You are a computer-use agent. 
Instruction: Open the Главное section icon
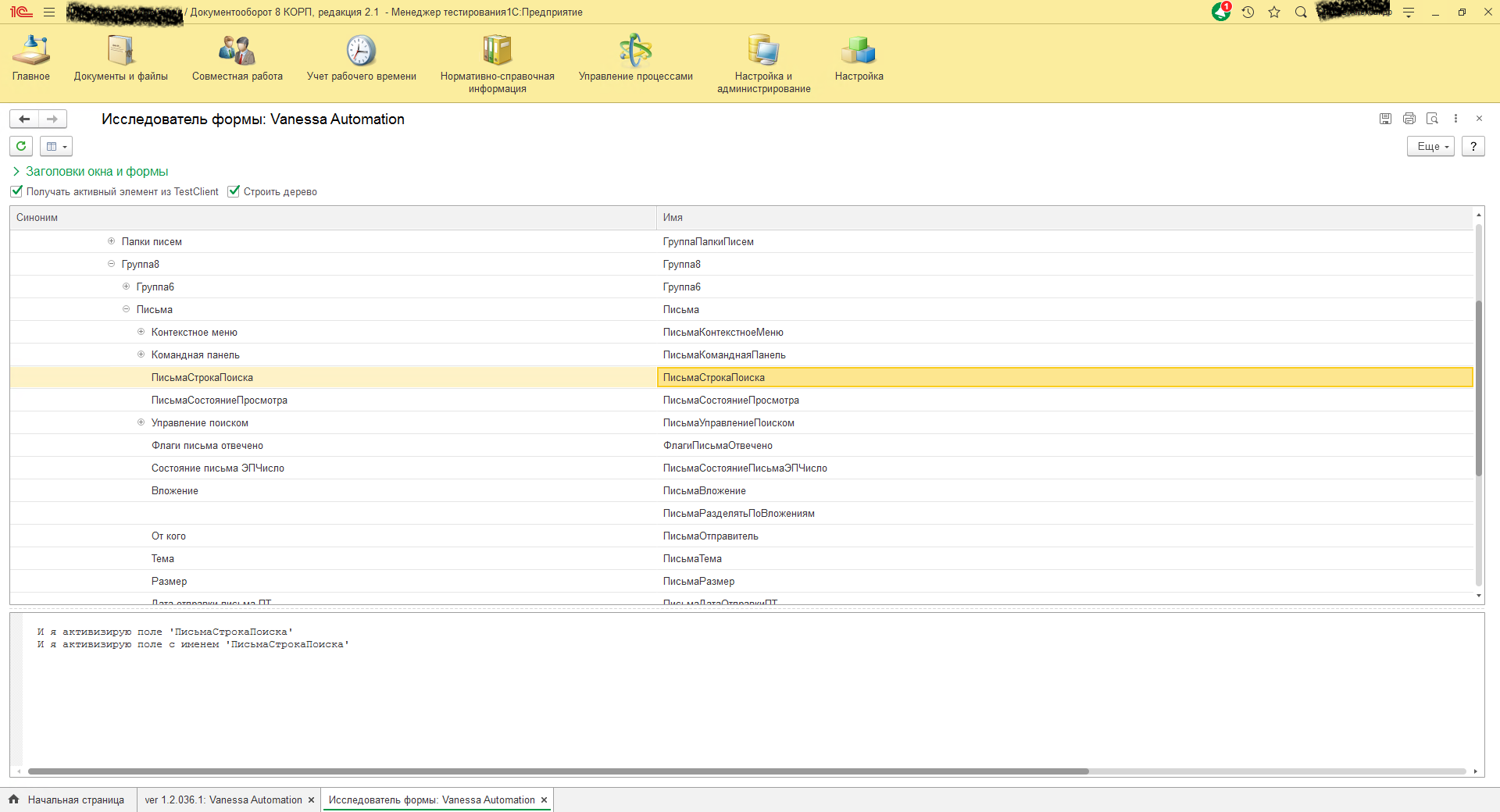pyautogui.click(x=31, y=50)
